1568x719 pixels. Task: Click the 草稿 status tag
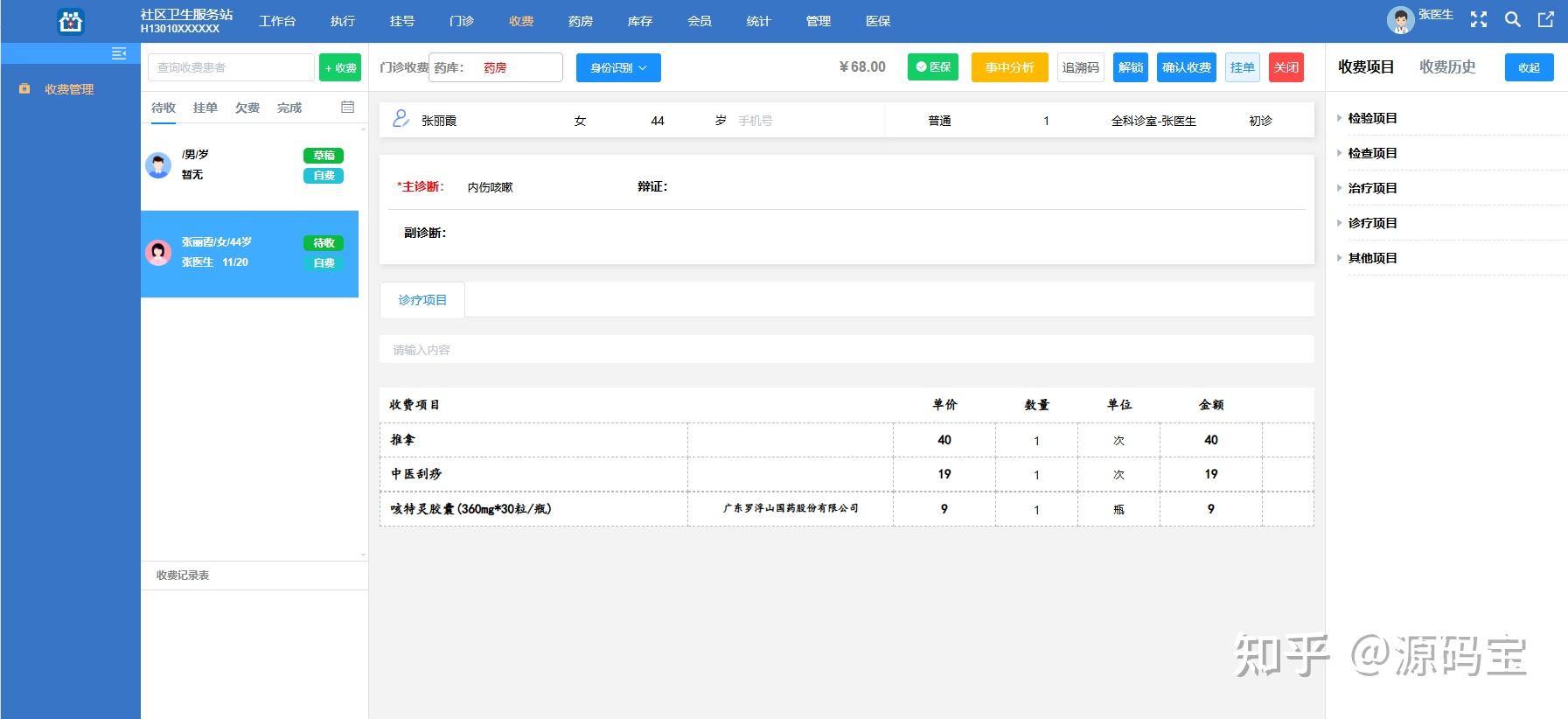[324, 156]
